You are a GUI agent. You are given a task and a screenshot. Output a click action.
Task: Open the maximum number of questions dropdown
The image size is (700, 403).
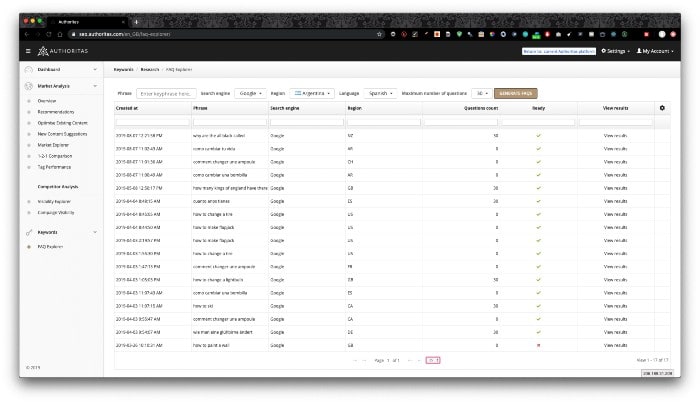(x=482, y=93)
